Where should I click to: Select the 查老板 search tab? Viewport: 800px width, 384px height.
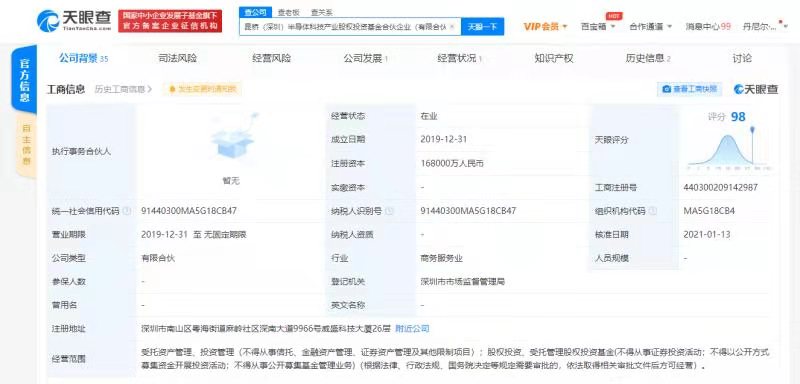(x=288, y=13)
